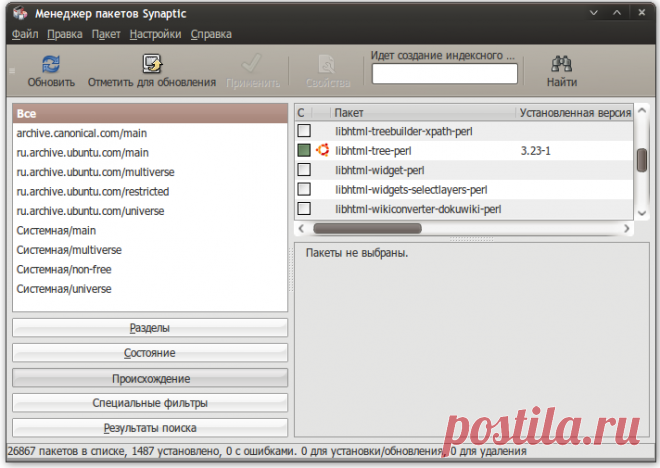
Task: Select the libhtml-widget-perl package name
Action: point(380,170)
